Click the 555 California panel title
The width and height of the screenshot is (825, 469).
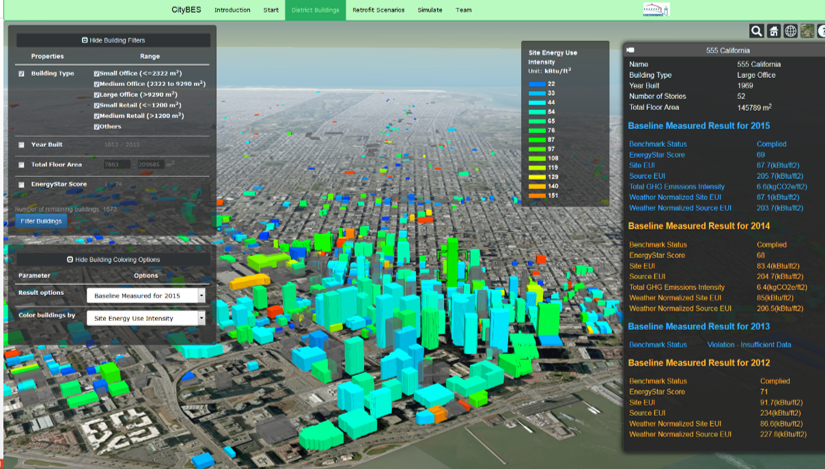point(728,51)
